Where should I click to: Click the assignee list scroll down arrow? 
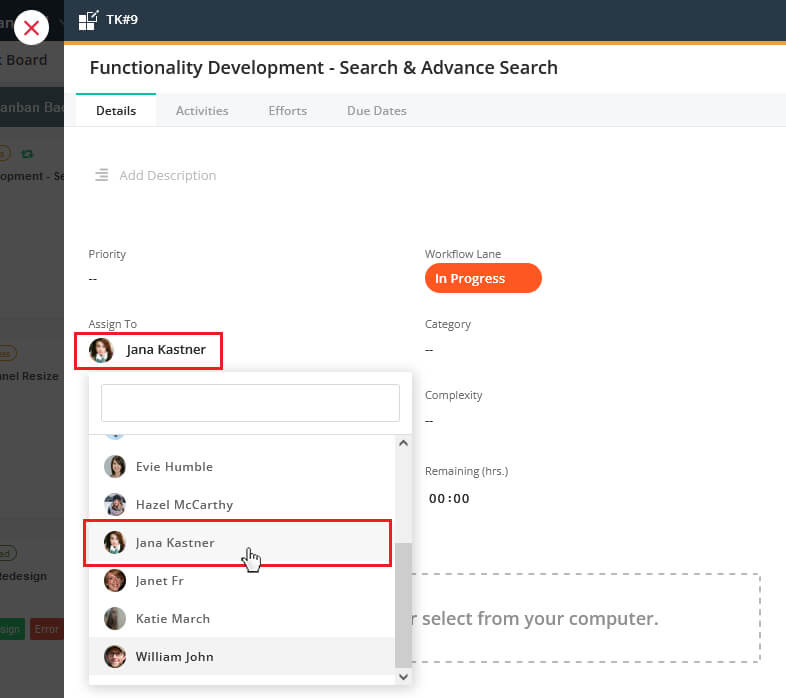[404, 676]
